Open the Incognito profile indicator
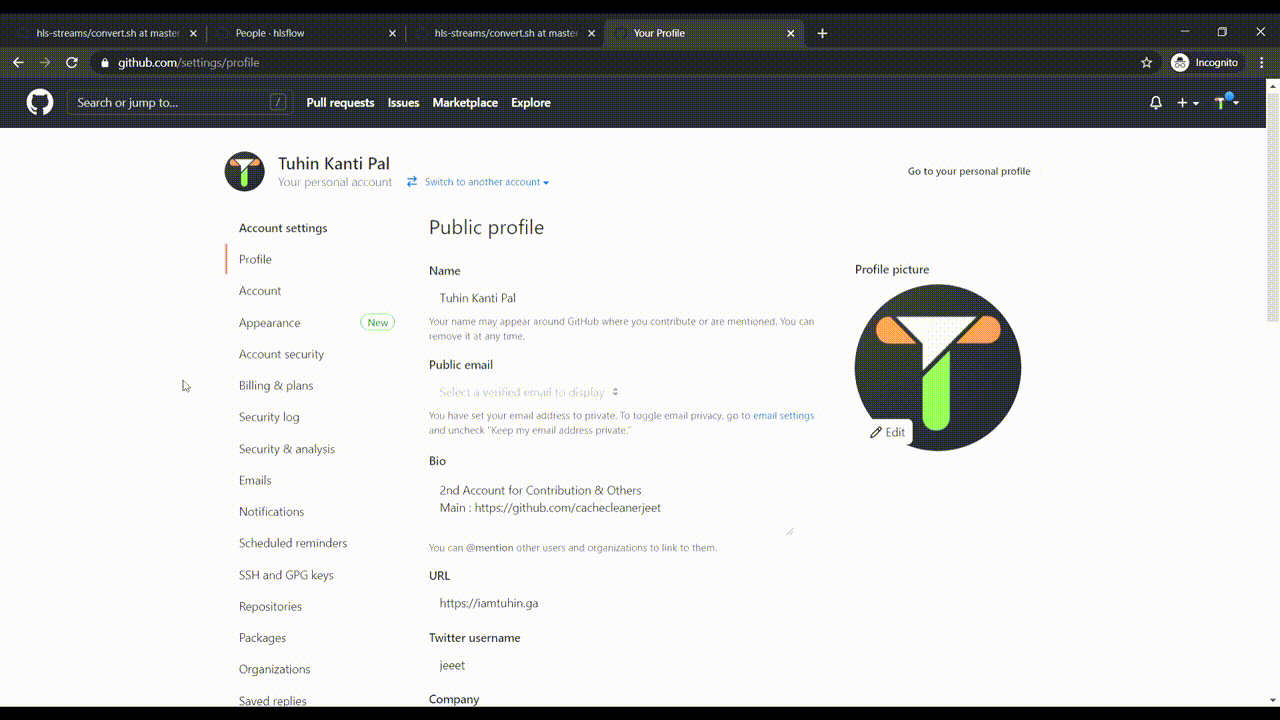 [x=1205, y=62]
